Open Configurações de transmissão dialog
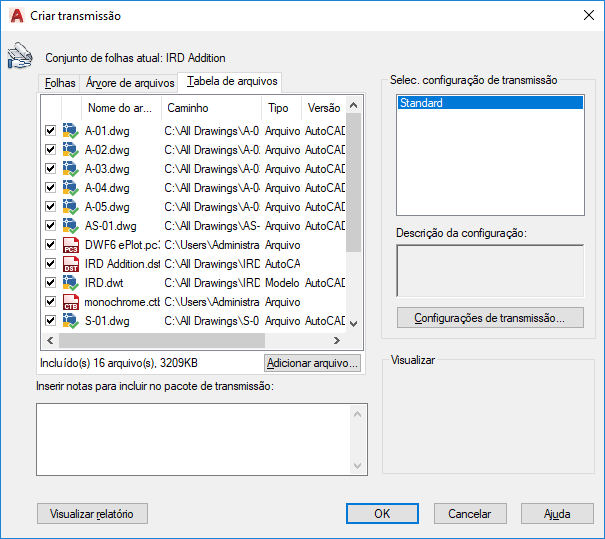 [x=490, y=318]
